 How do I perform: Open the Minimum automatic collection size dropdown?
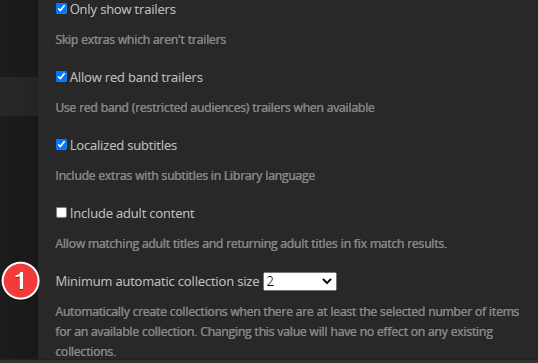click(300, 281)
